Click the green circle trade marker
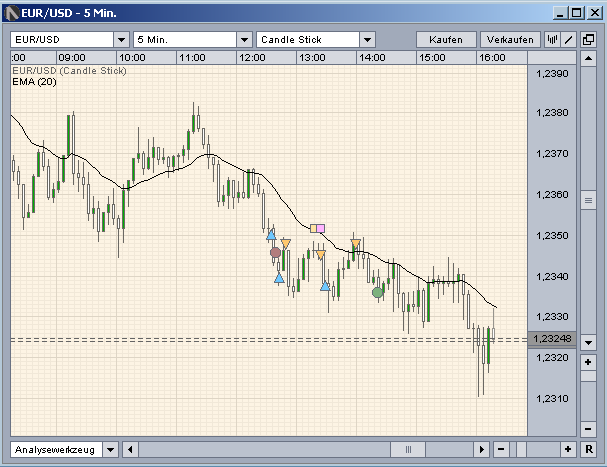Viewport: 607px width, 467px height. (x=377, y=293)
